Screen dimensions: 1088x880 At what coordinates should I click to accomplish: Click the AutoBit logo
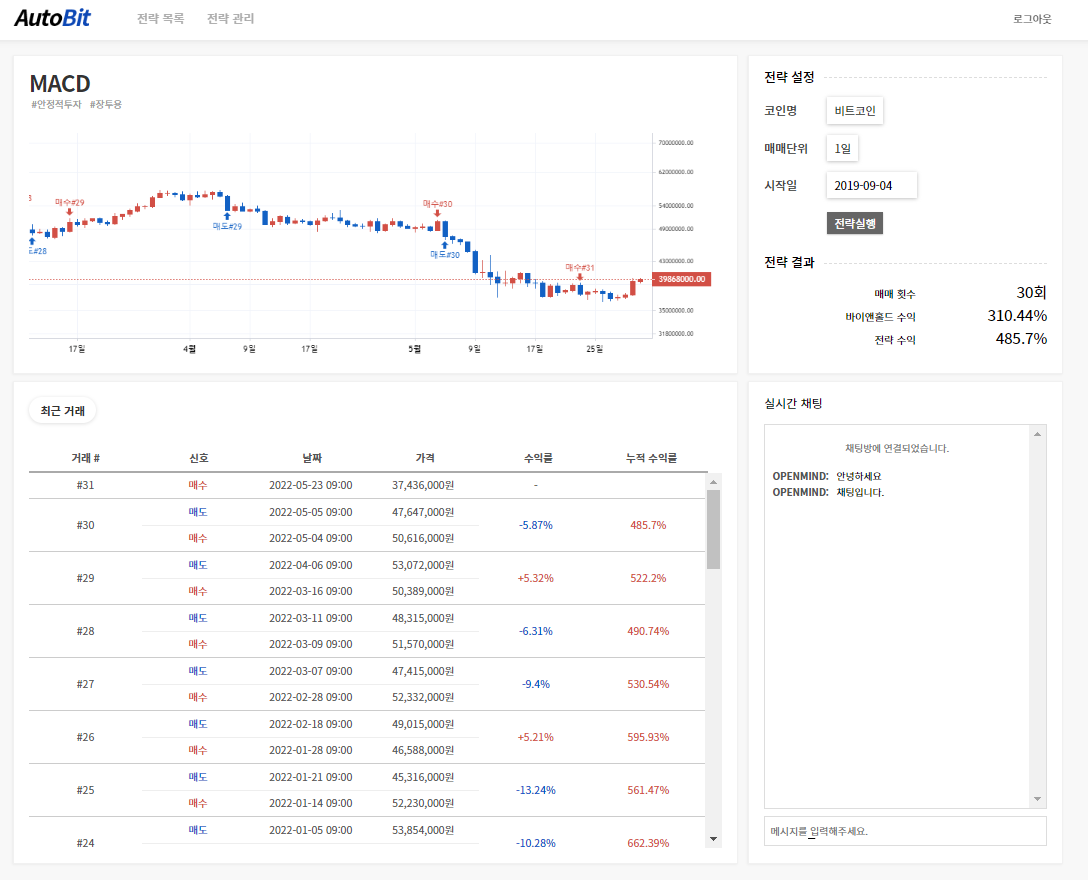click(53, 18)
